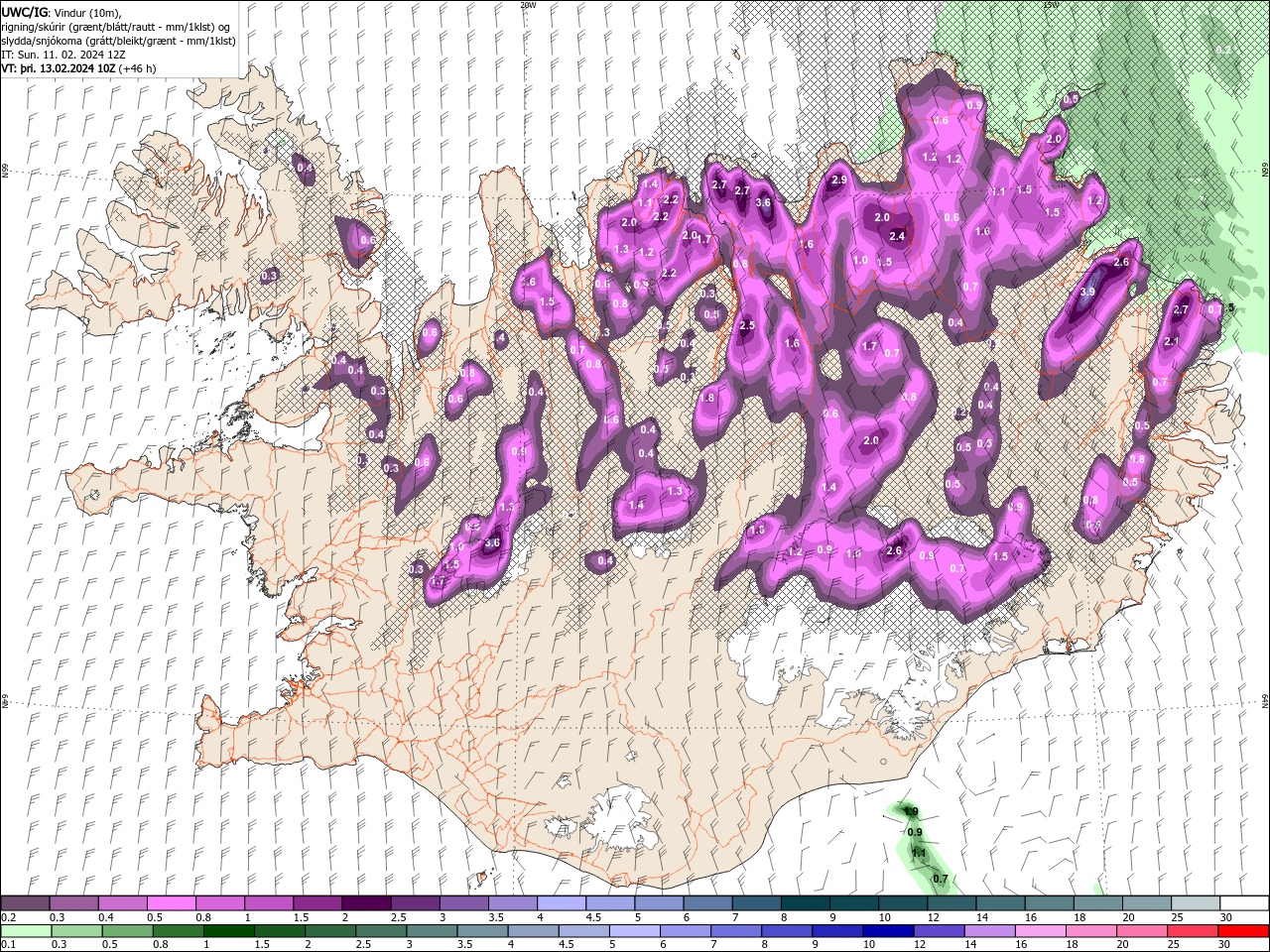Viewport: 1270px width, 952px height.
Task: Click the 2.1 value in the eastern snow band
Action: point(1172,341)
